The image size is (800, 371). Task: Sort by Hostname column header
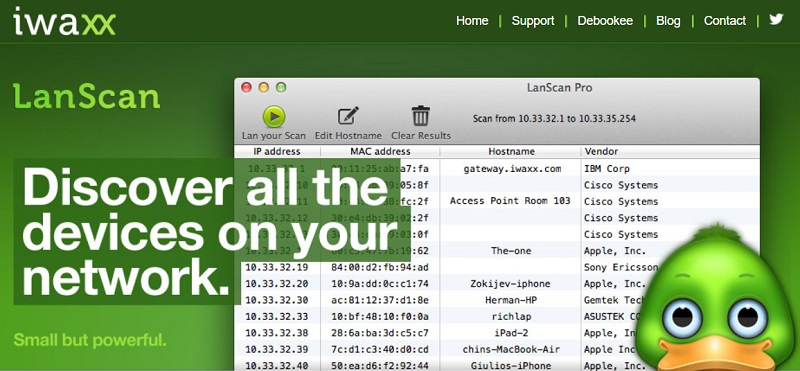511,152
